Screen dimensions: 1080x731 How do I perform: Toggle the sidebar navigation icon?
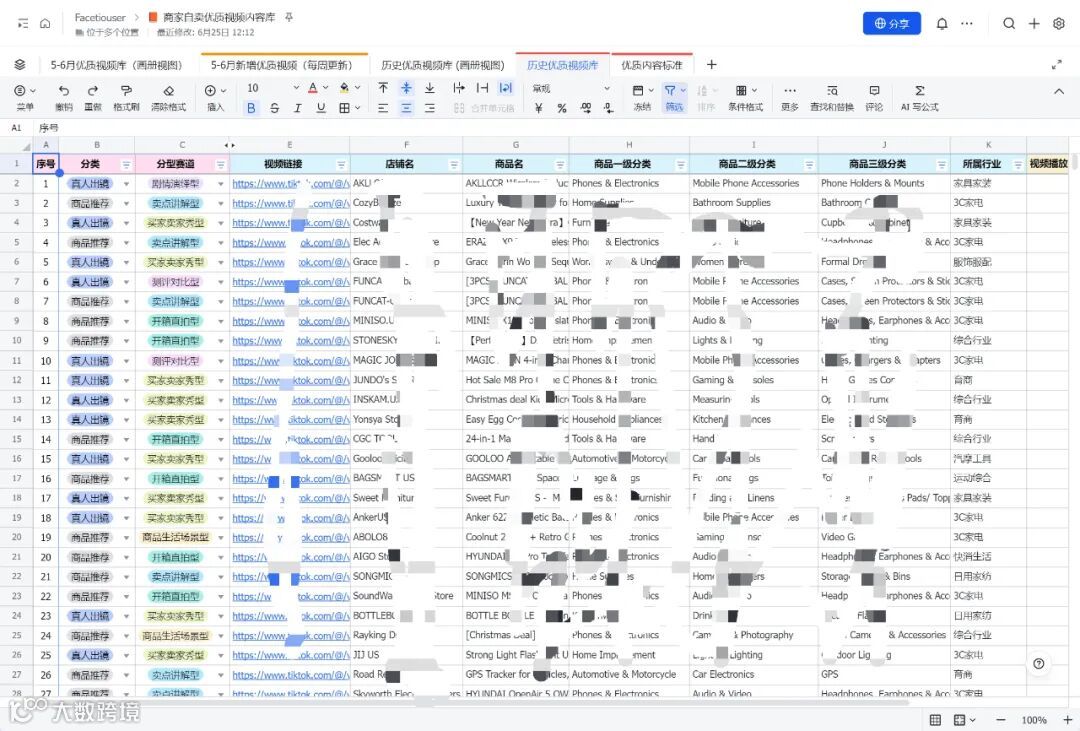tap(23, 23)
